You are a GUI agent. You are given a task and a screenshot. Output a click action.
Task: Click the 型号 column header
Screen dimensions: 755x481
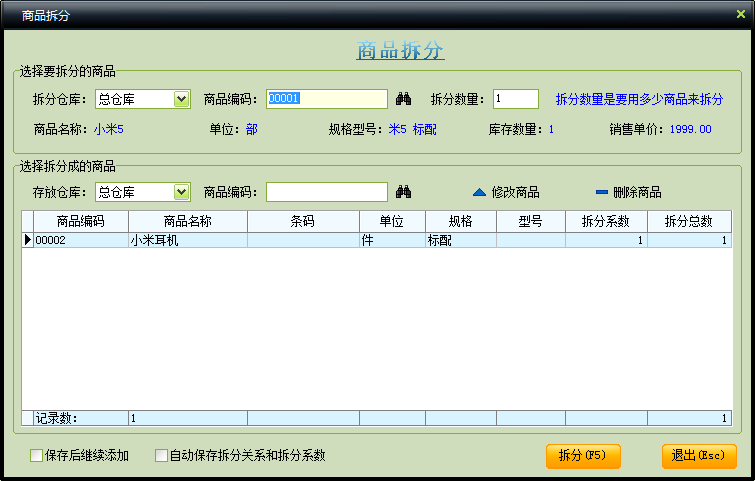531,221
